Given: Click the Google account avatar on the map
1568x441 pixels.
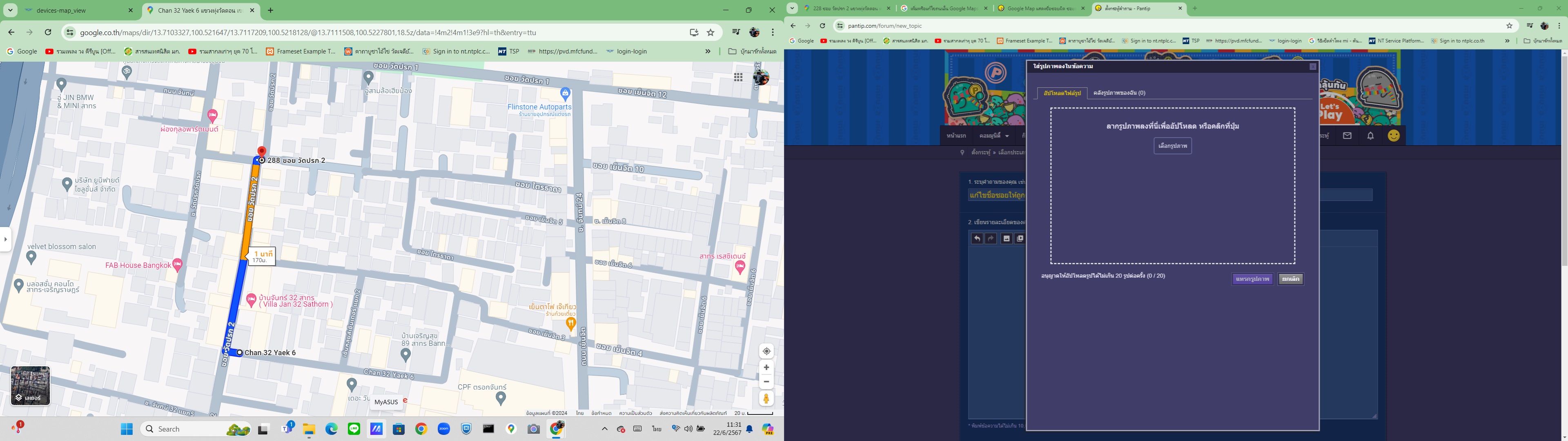Looking at the screenshot, I should 761,77.
